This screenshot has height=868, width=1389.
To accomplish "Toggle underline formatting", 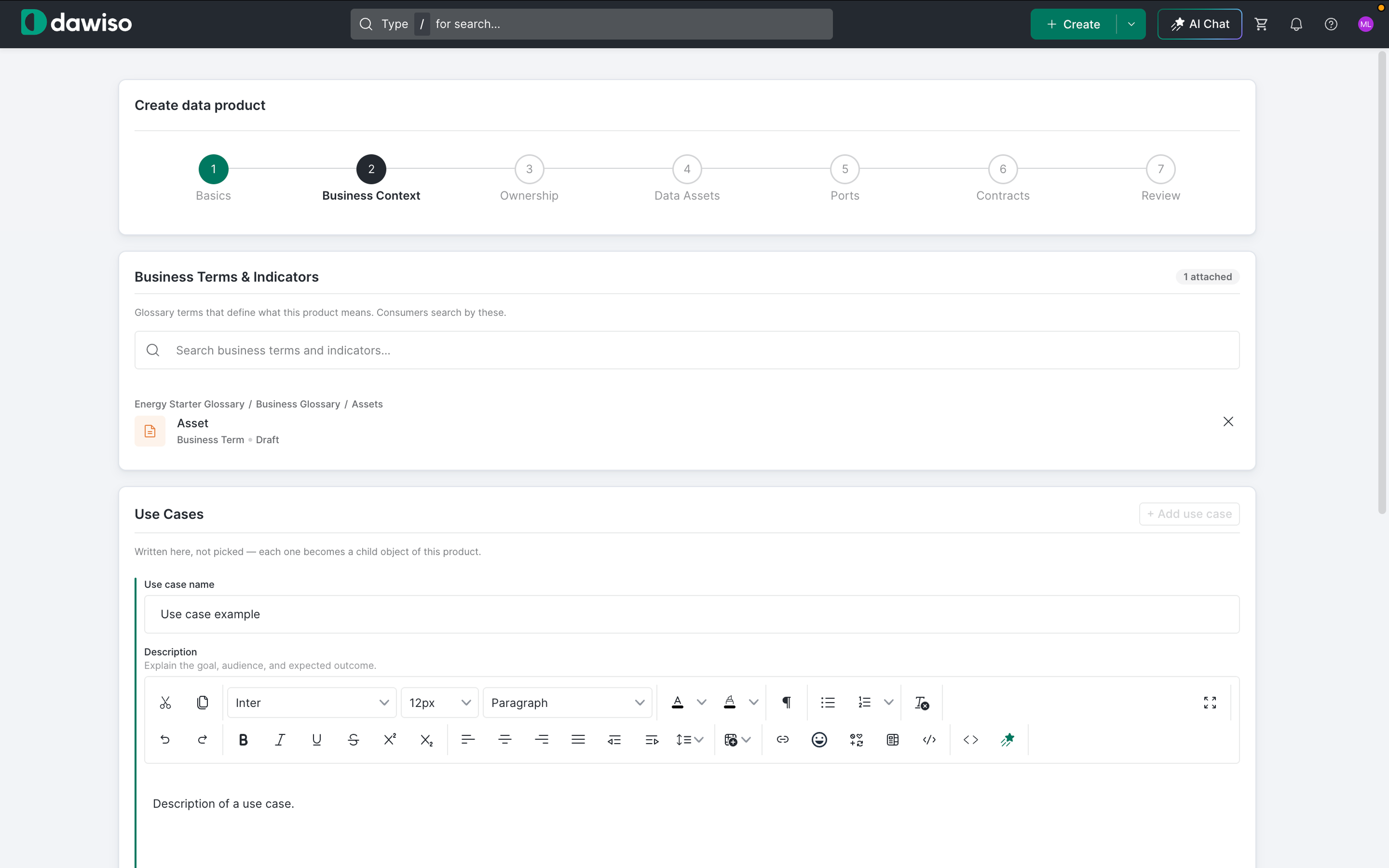I will pos(317,739).
